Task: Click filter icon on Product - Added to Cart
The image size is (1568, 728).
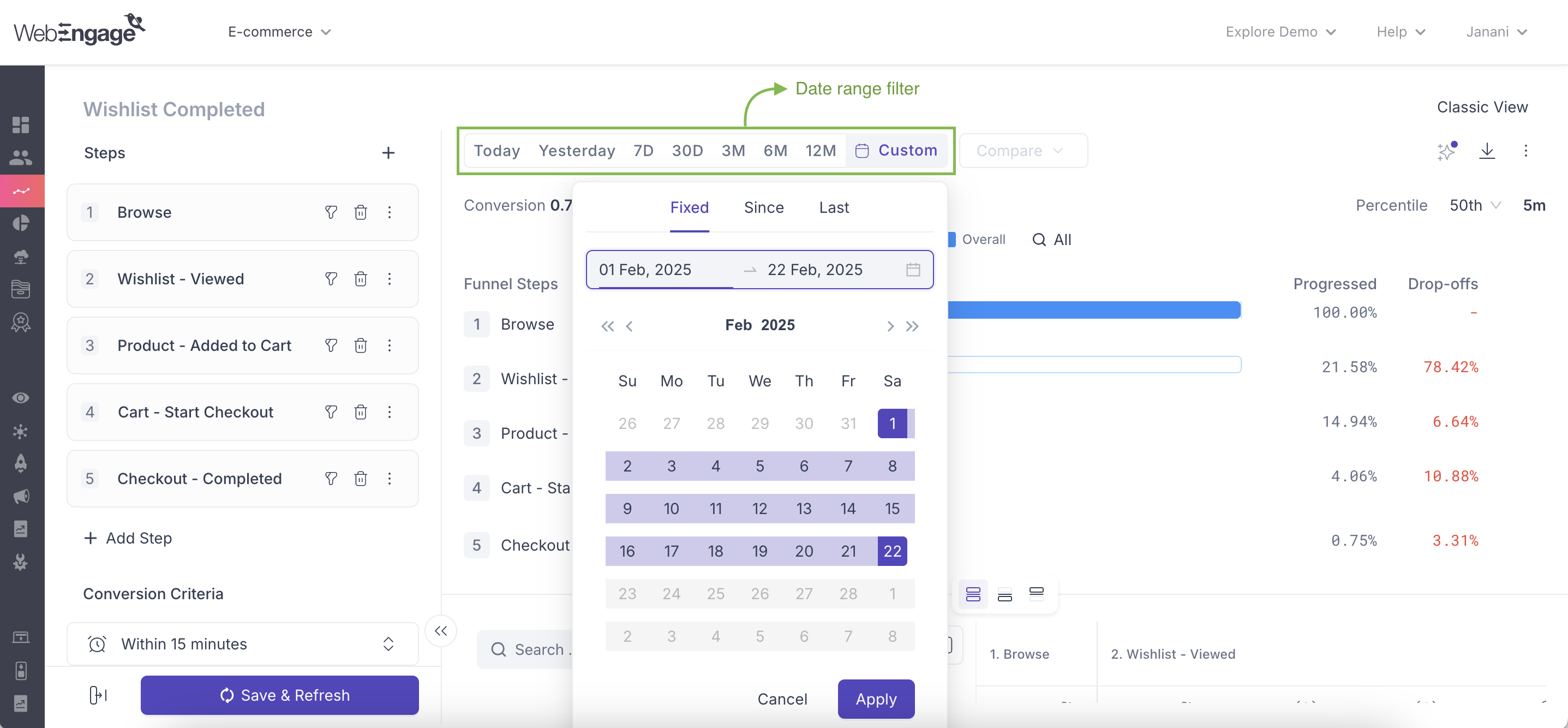Action: click(x=331, y=346)
